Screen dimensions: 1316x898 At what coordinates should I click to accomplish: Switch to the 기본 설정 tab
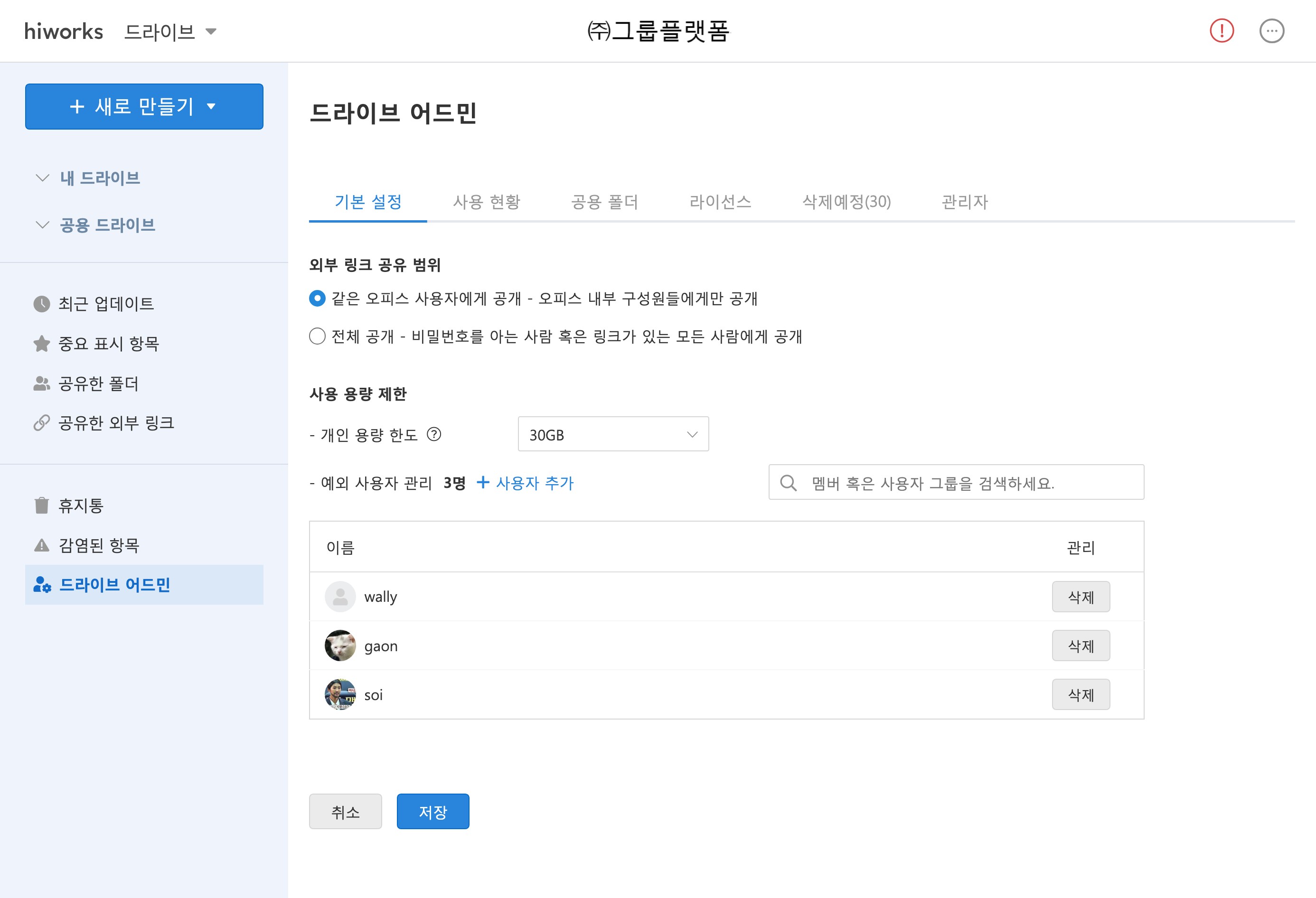click(x=368, y=202)
